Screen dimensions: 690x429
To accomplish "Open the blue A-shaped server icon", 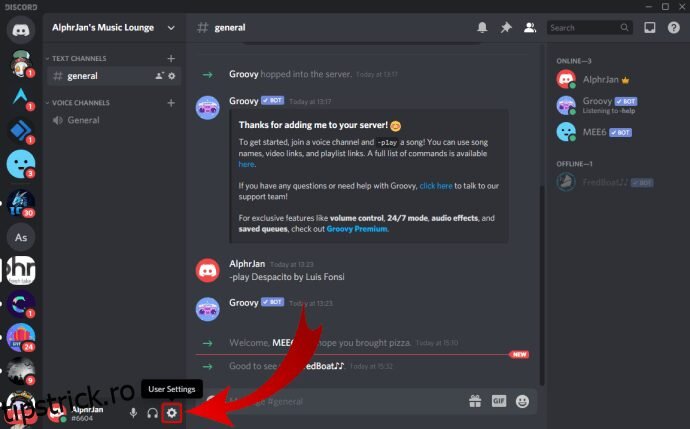I will [x=21, y=97].
